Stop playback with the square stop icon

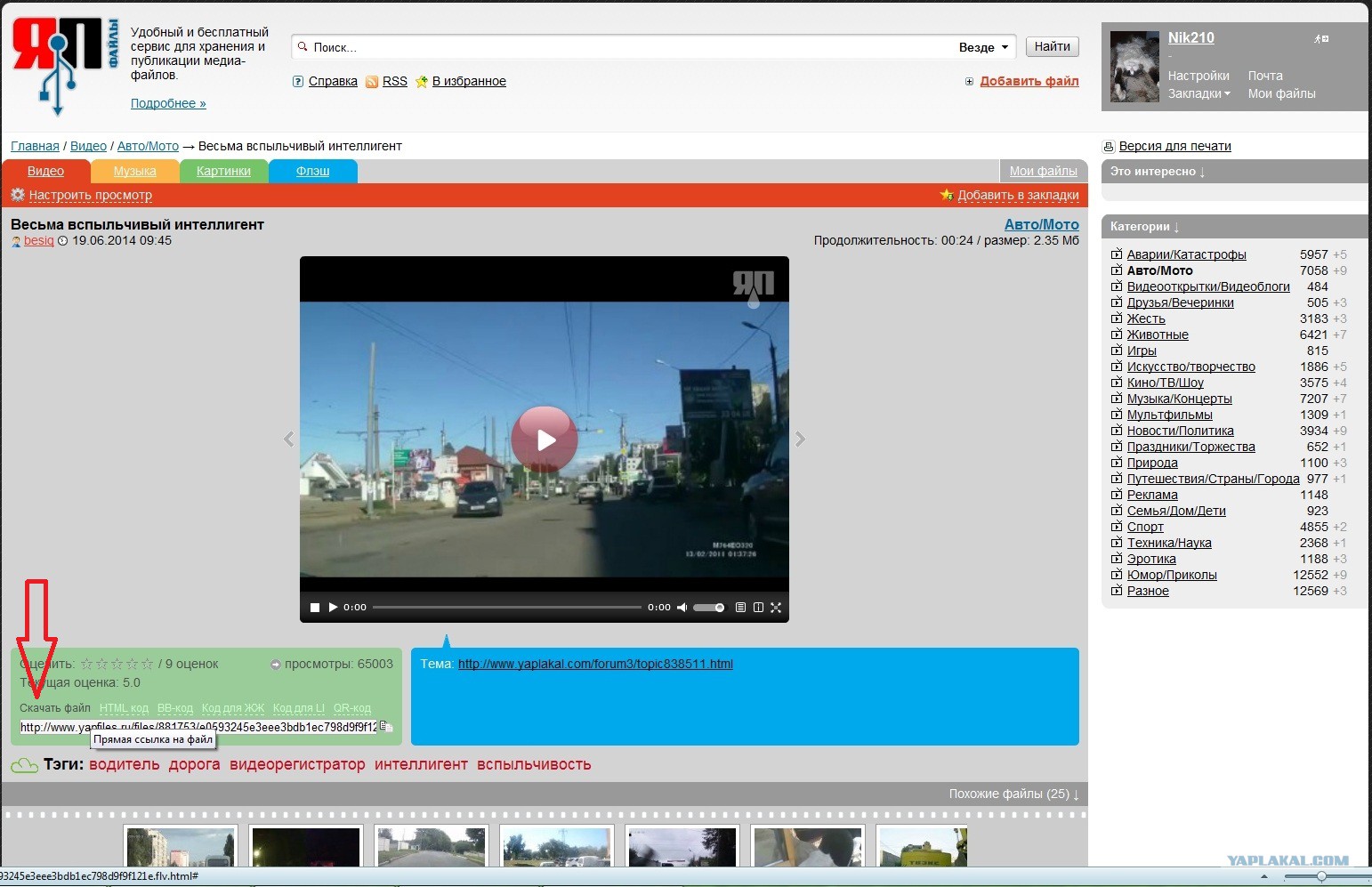[314, 608]
